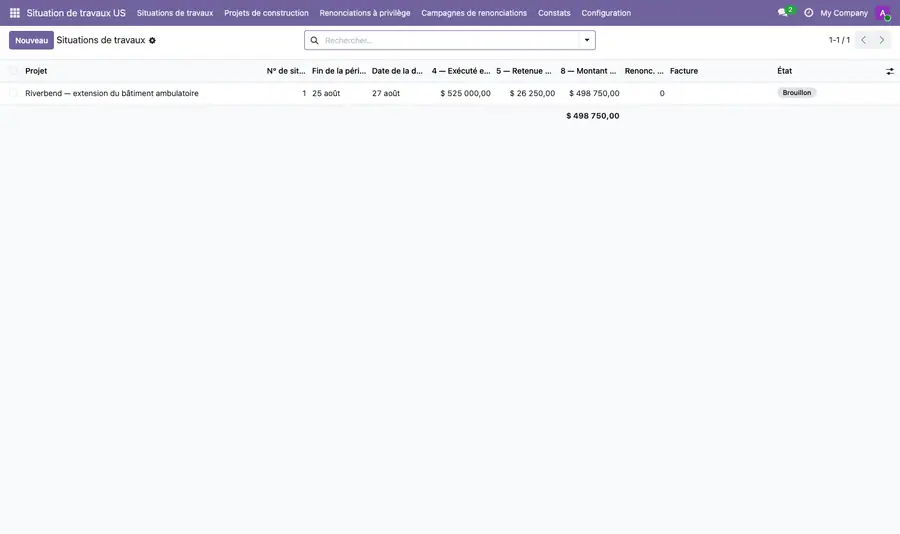Open the user avatar menu
The image size is (900, 534).
[883, 13]
